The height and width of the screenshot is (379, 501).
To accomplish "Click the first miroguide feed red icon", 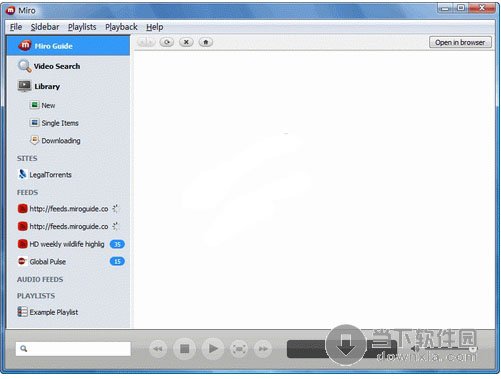I will (22, 209).
